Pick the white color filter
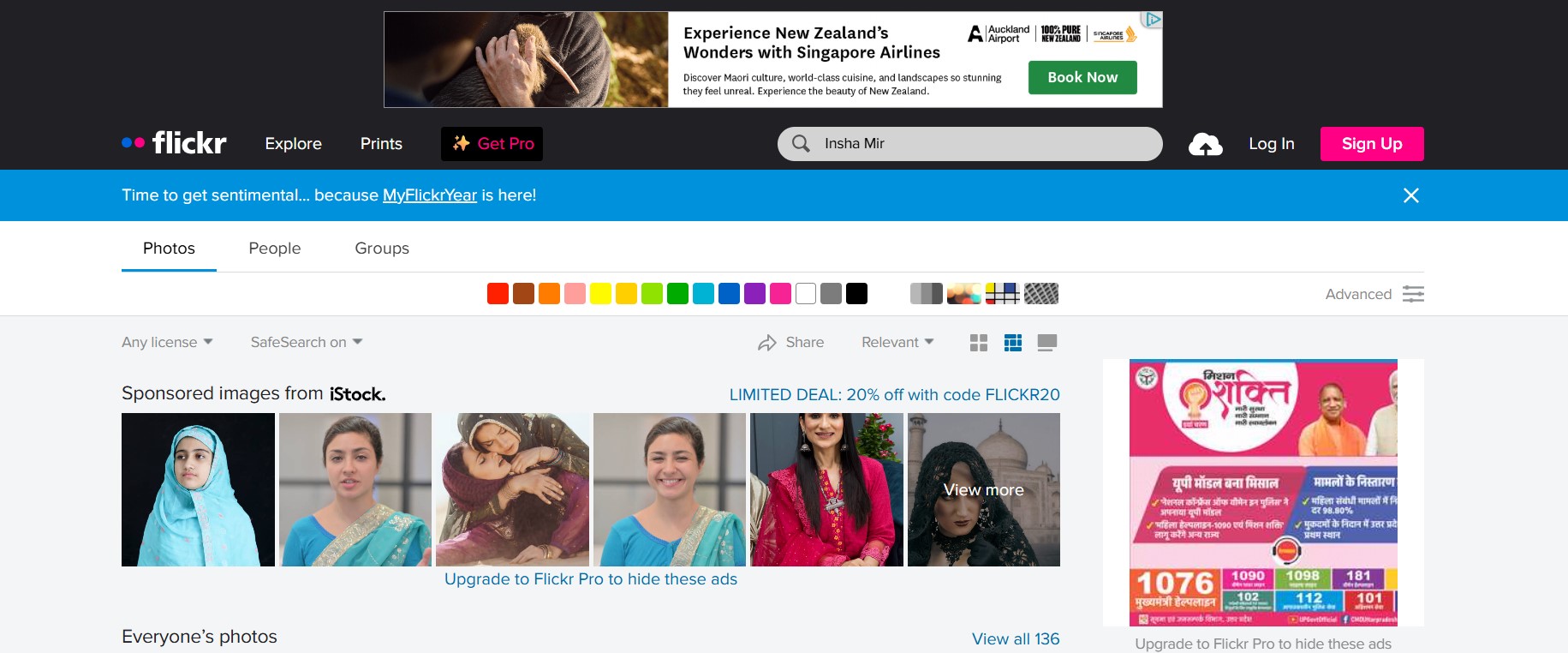The width and height of the screenshot is (1568, 653). [806, 294]
